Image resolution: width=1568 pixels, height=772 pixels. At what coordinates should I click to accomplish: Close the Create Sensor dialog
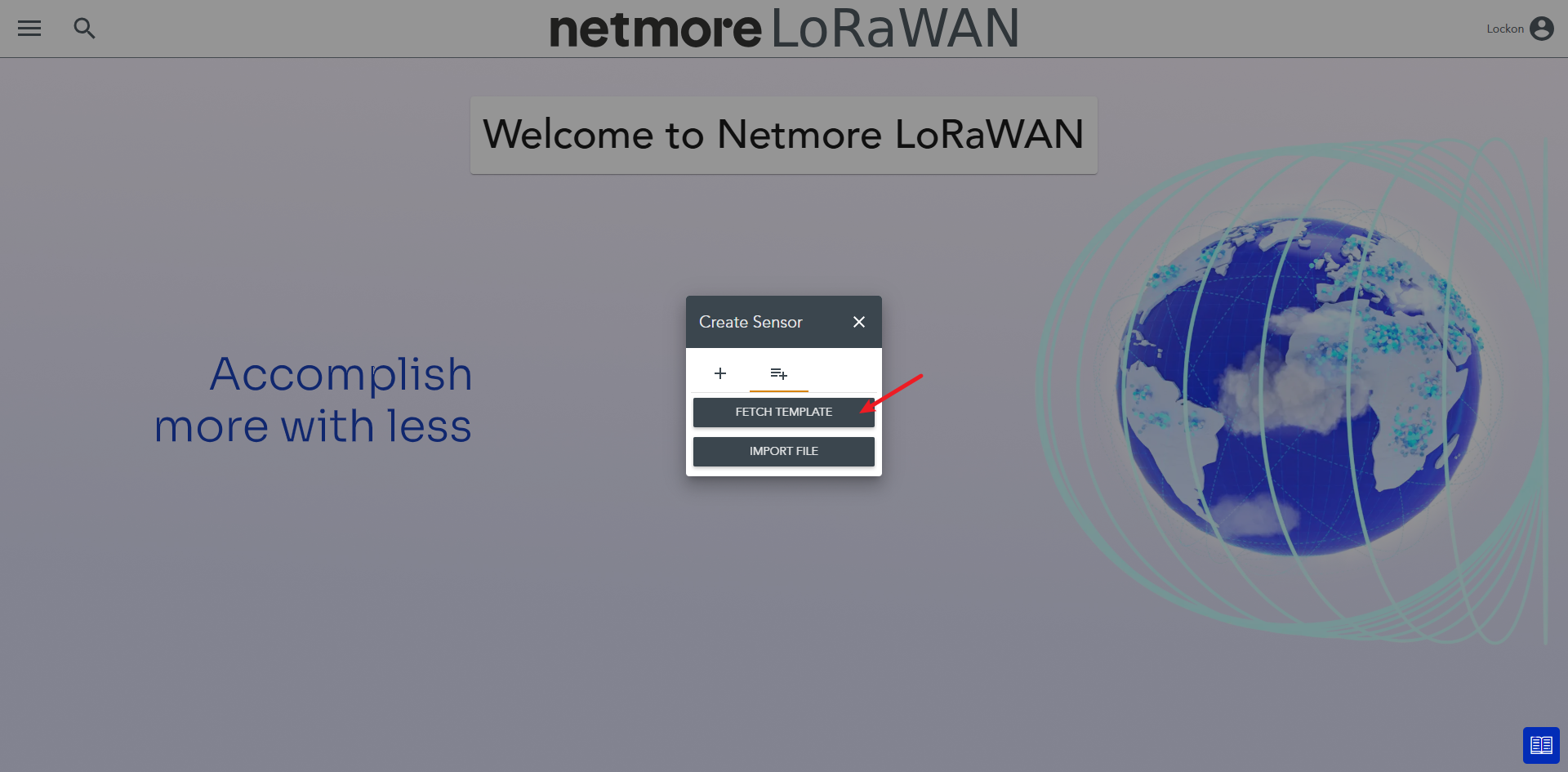point(859,322)
